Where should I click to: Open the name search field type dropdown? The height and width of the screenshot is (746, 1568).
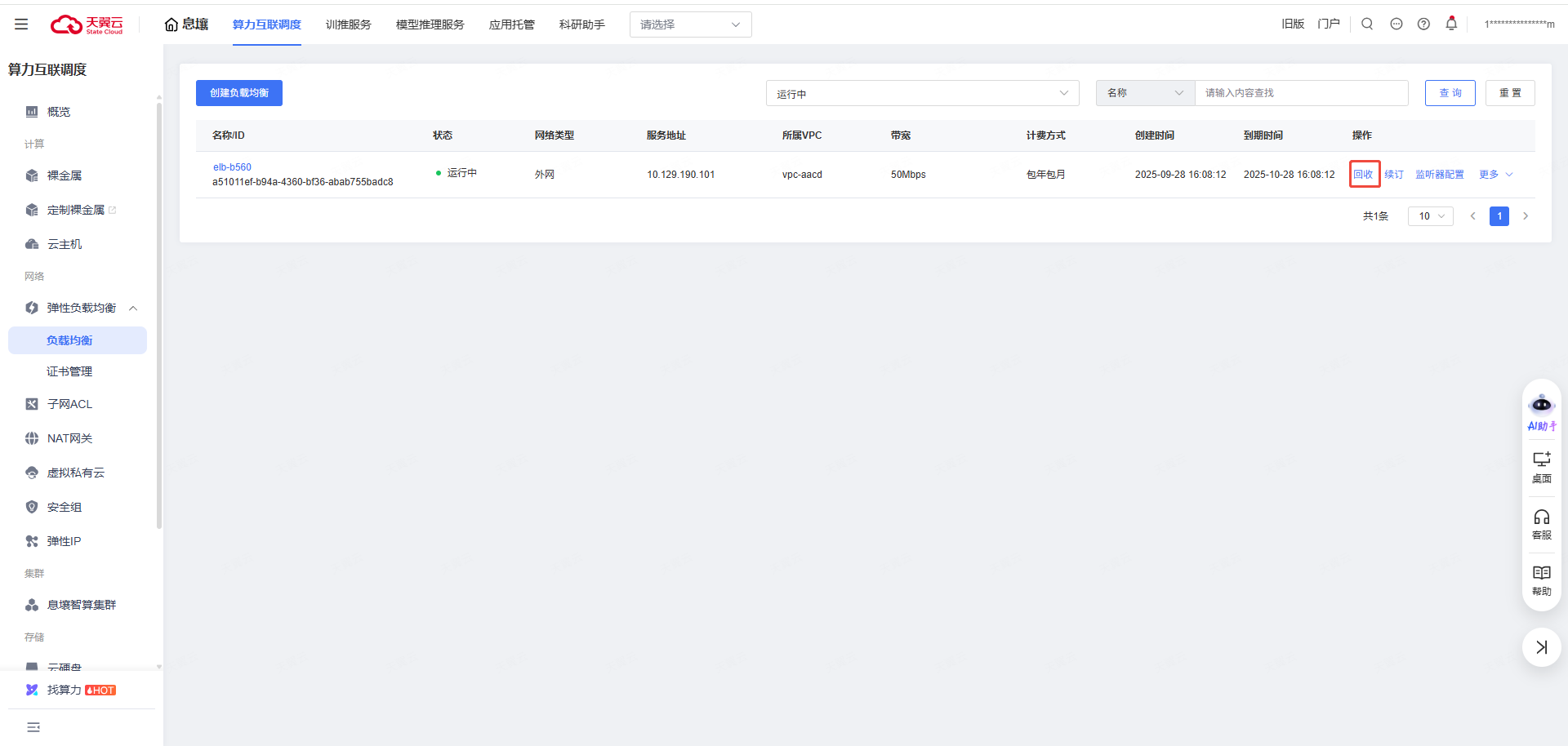click(x=1145, y=93)
